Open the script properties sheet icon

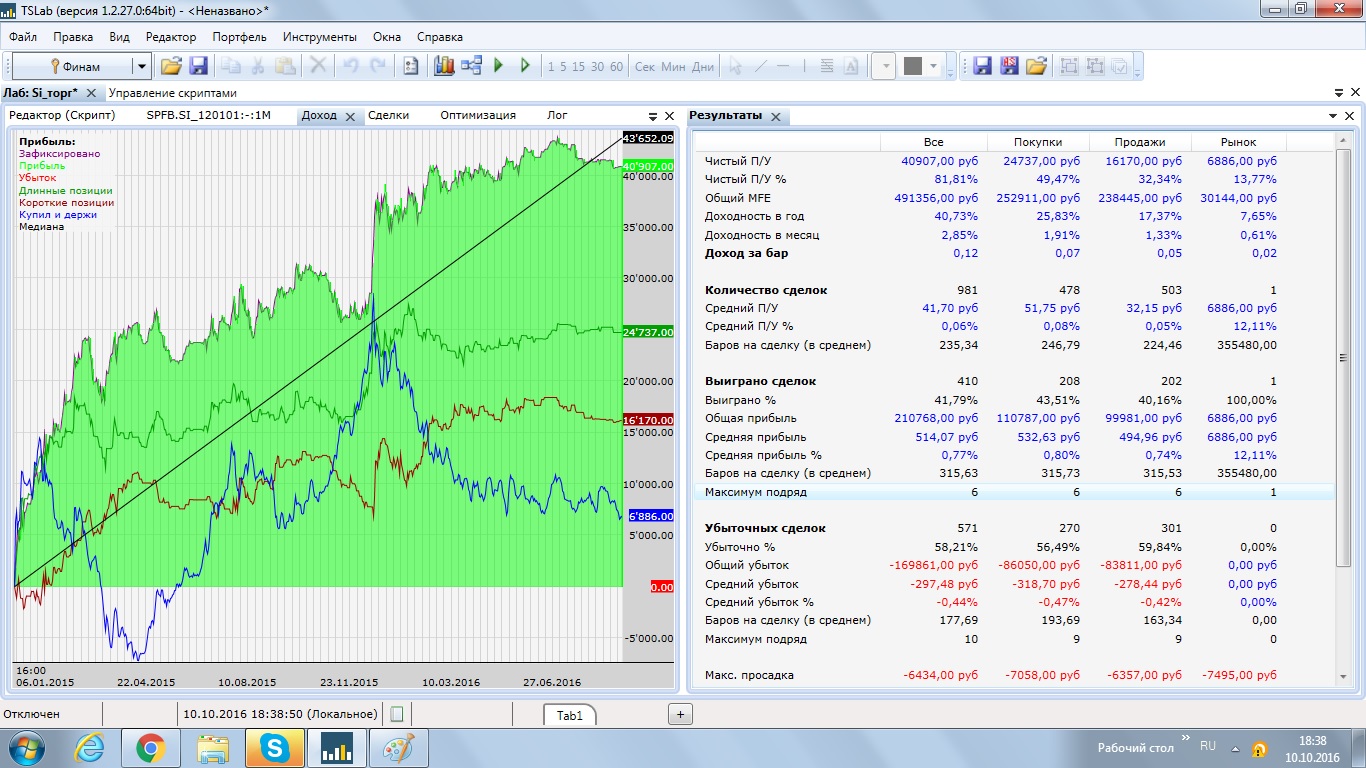(x=410, y=66)
